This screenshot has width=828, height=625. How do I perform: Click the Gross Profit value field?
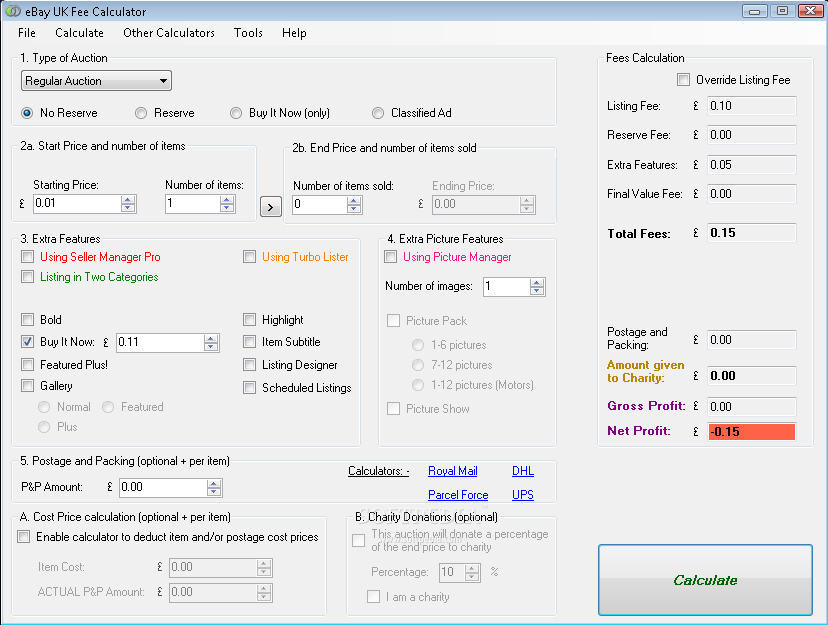pos(751,406)
